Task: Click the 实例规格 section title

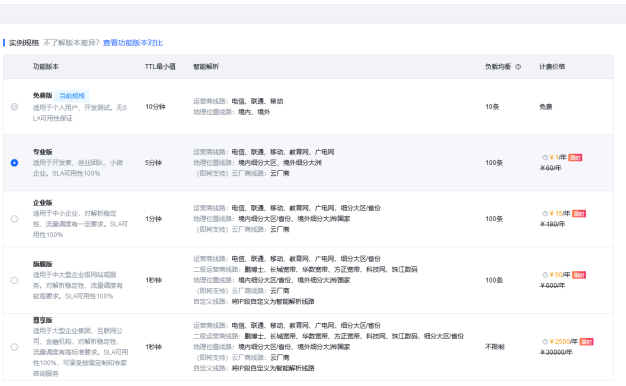Action: (x=24, y=43)
